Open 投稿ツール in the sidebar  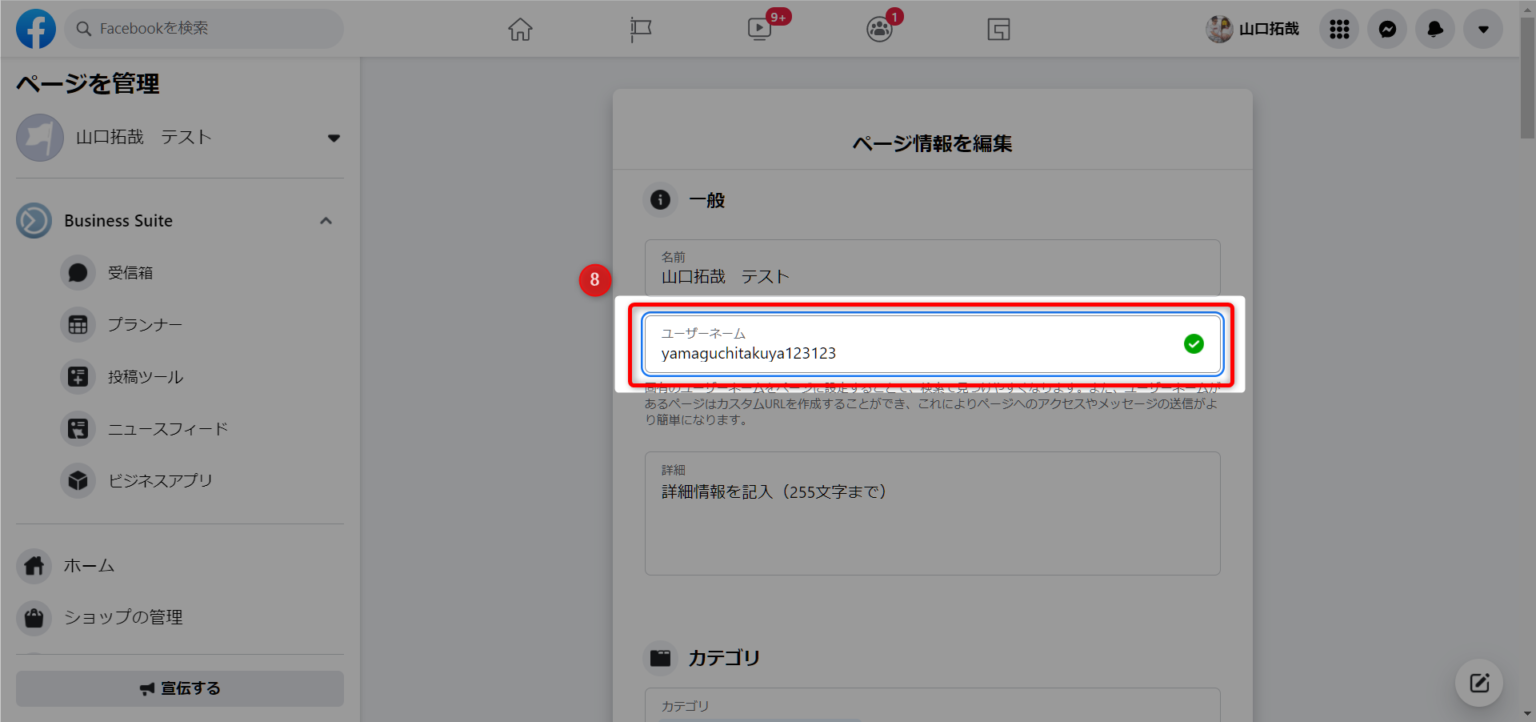pos(145,377)
